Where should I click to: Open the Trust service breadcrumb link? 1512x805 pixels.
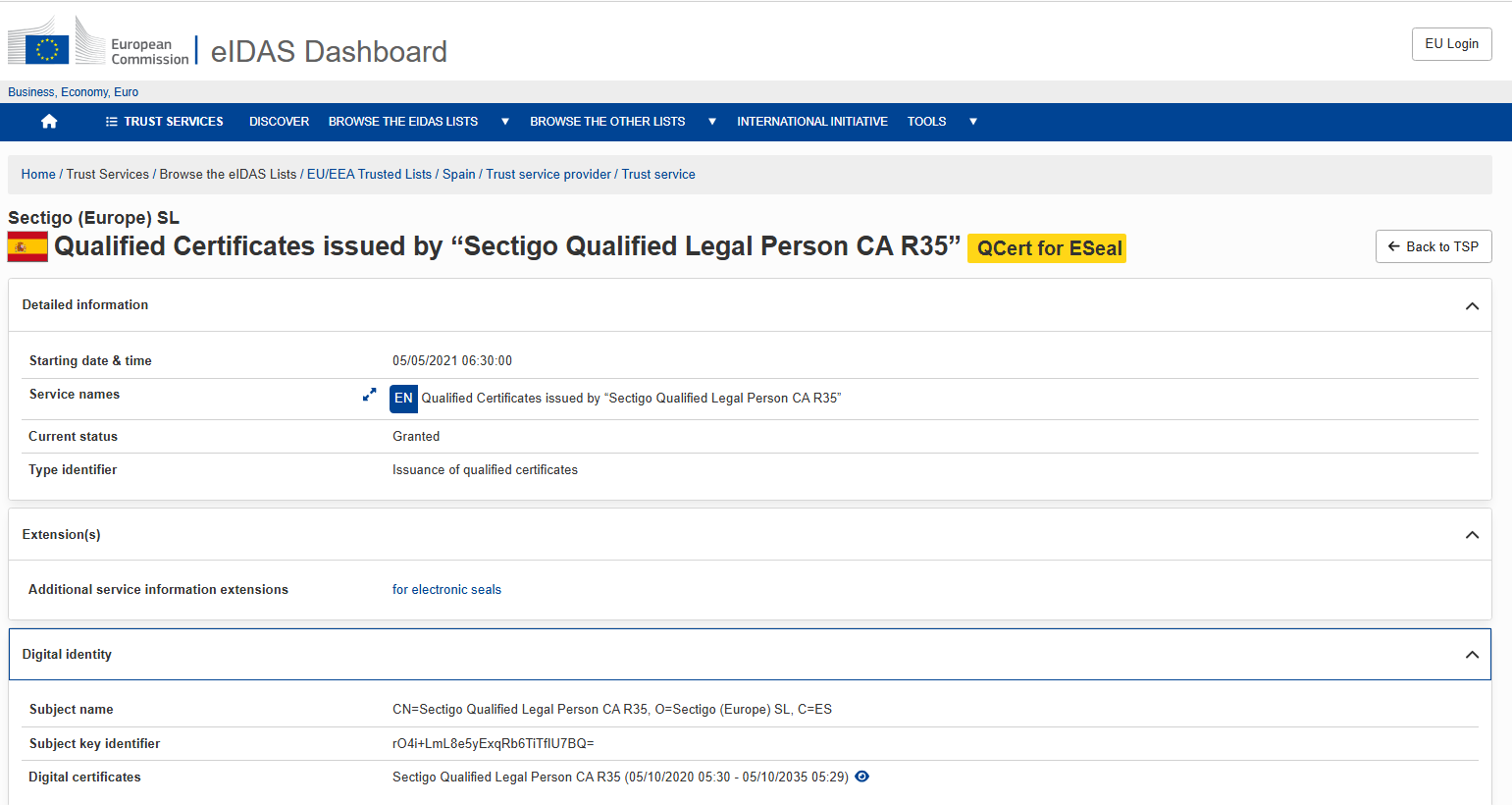658,175
